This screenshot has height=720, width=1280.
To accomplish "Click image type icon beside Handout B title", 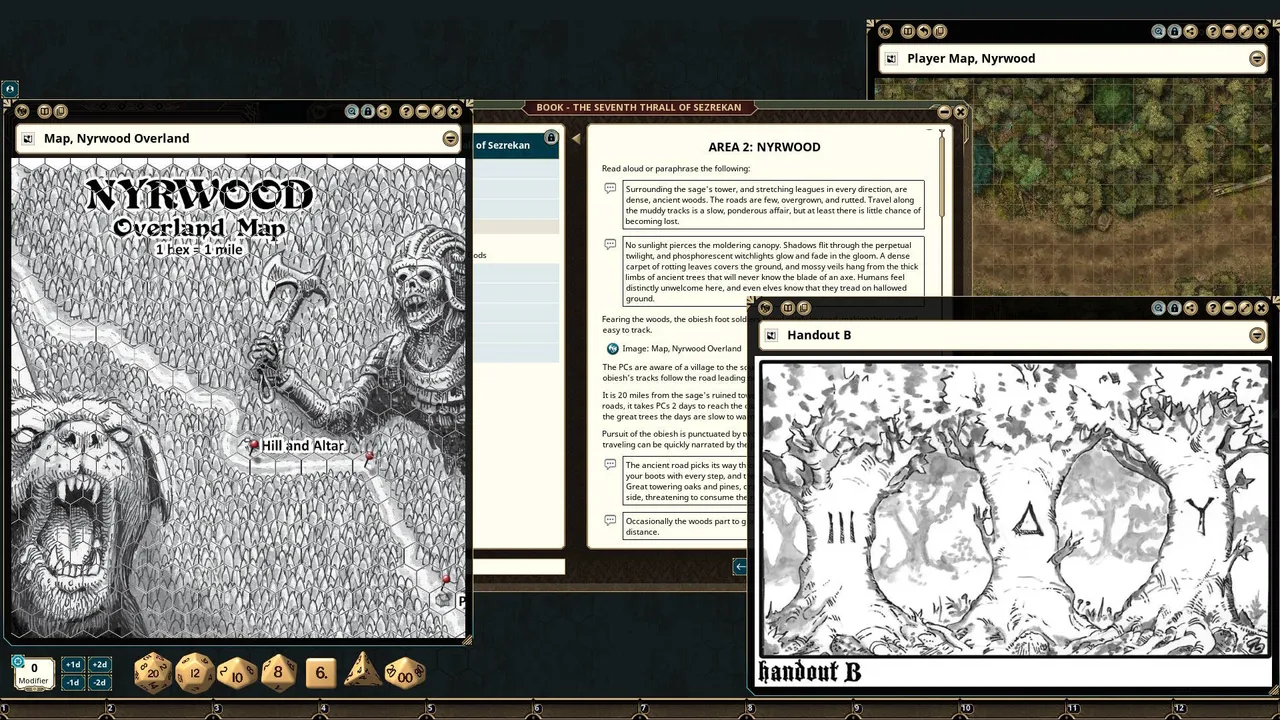I will coord(771,335).
